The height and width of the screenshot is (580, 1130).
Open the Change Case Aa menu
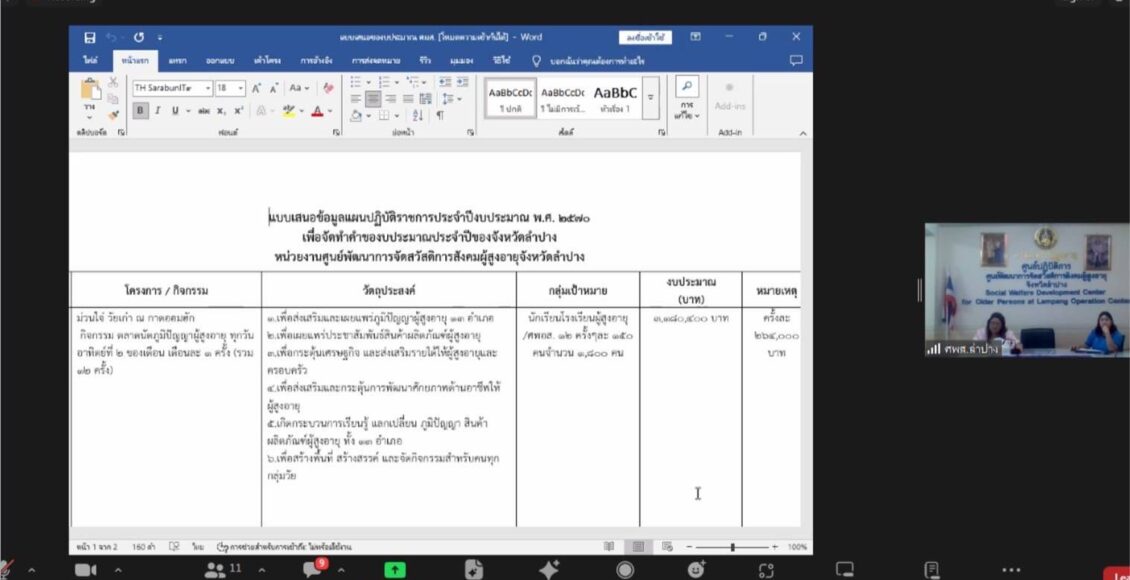[x=299, y=88]
